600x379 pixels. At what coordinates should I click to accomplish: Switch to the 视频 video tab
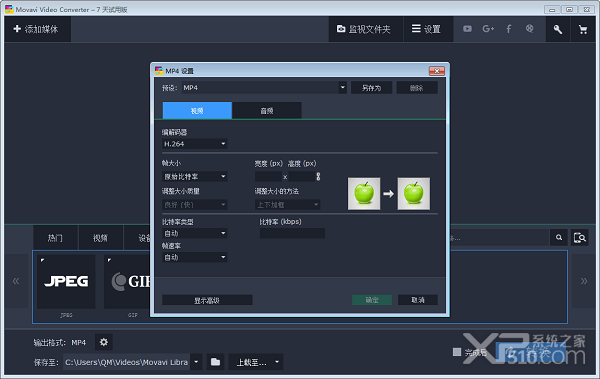coord(197,111)
